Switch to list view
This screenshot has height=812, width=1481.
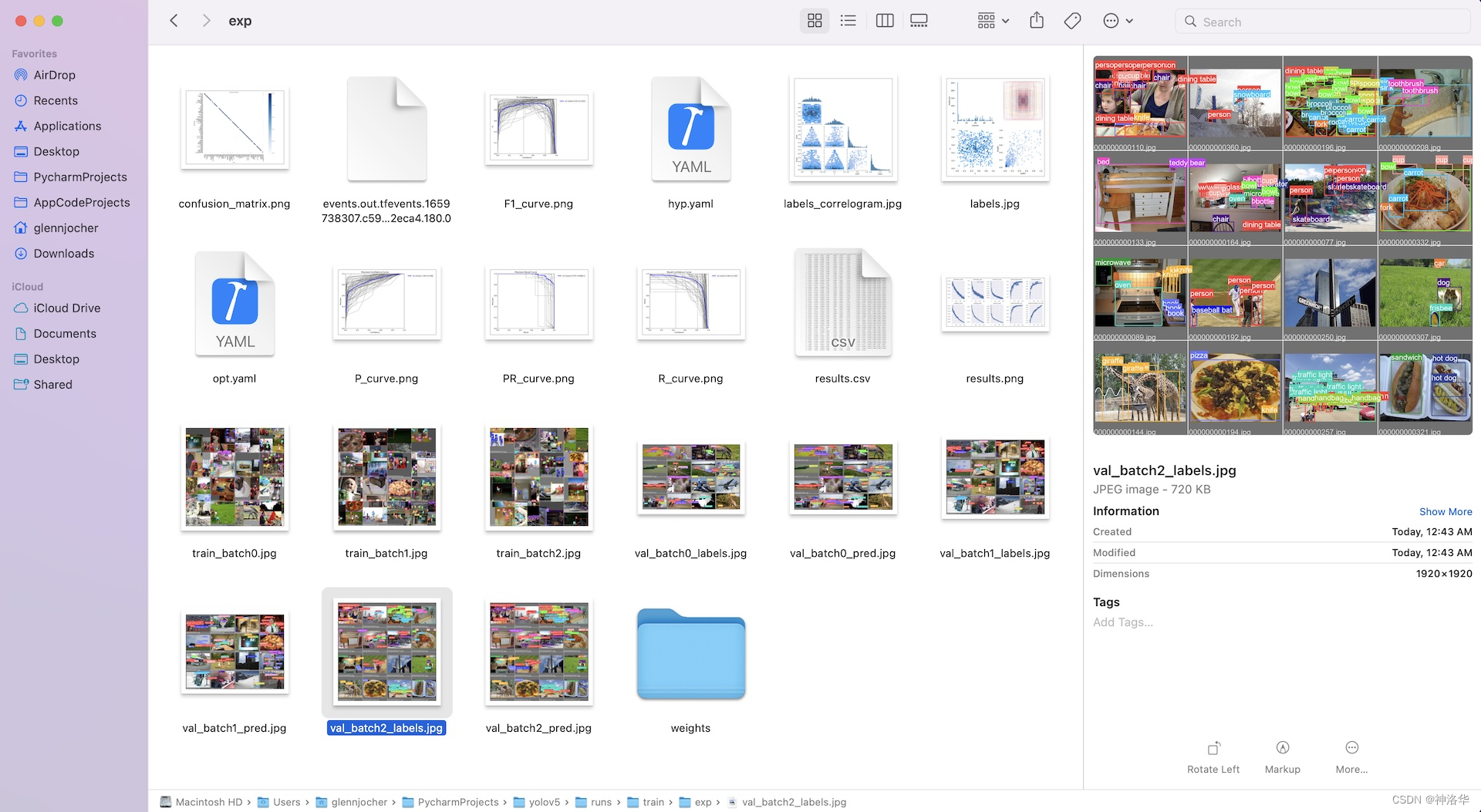pyautogui.click(x=848, y=21)
